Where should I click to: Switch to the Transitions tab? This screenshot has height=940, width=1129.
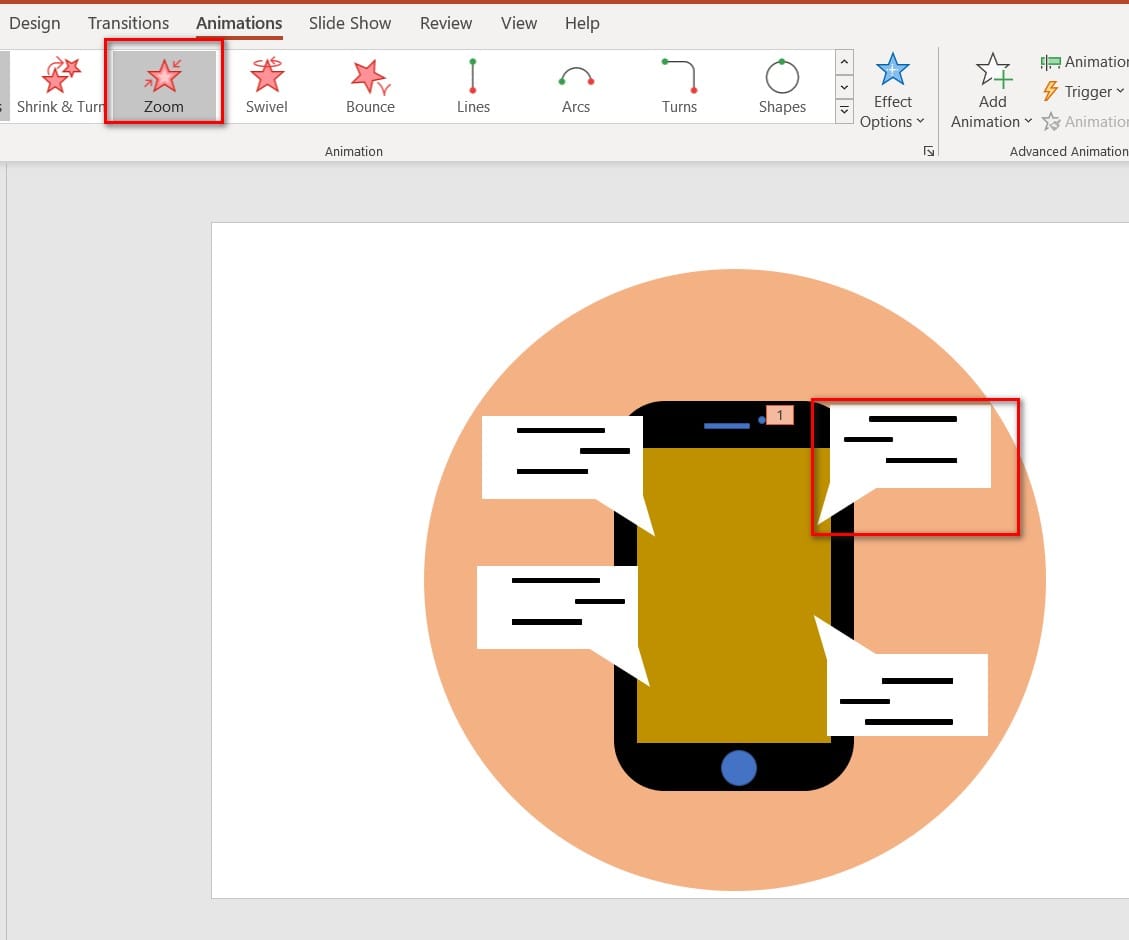point(128,23)
